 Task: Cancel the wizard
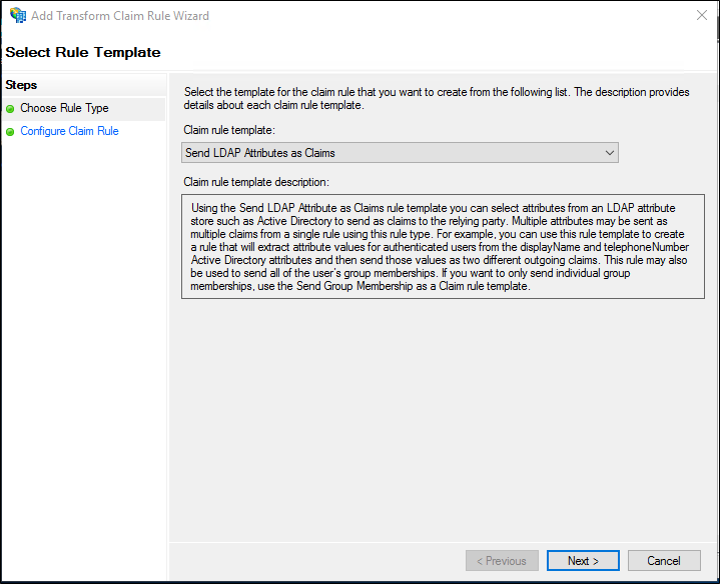664,561
